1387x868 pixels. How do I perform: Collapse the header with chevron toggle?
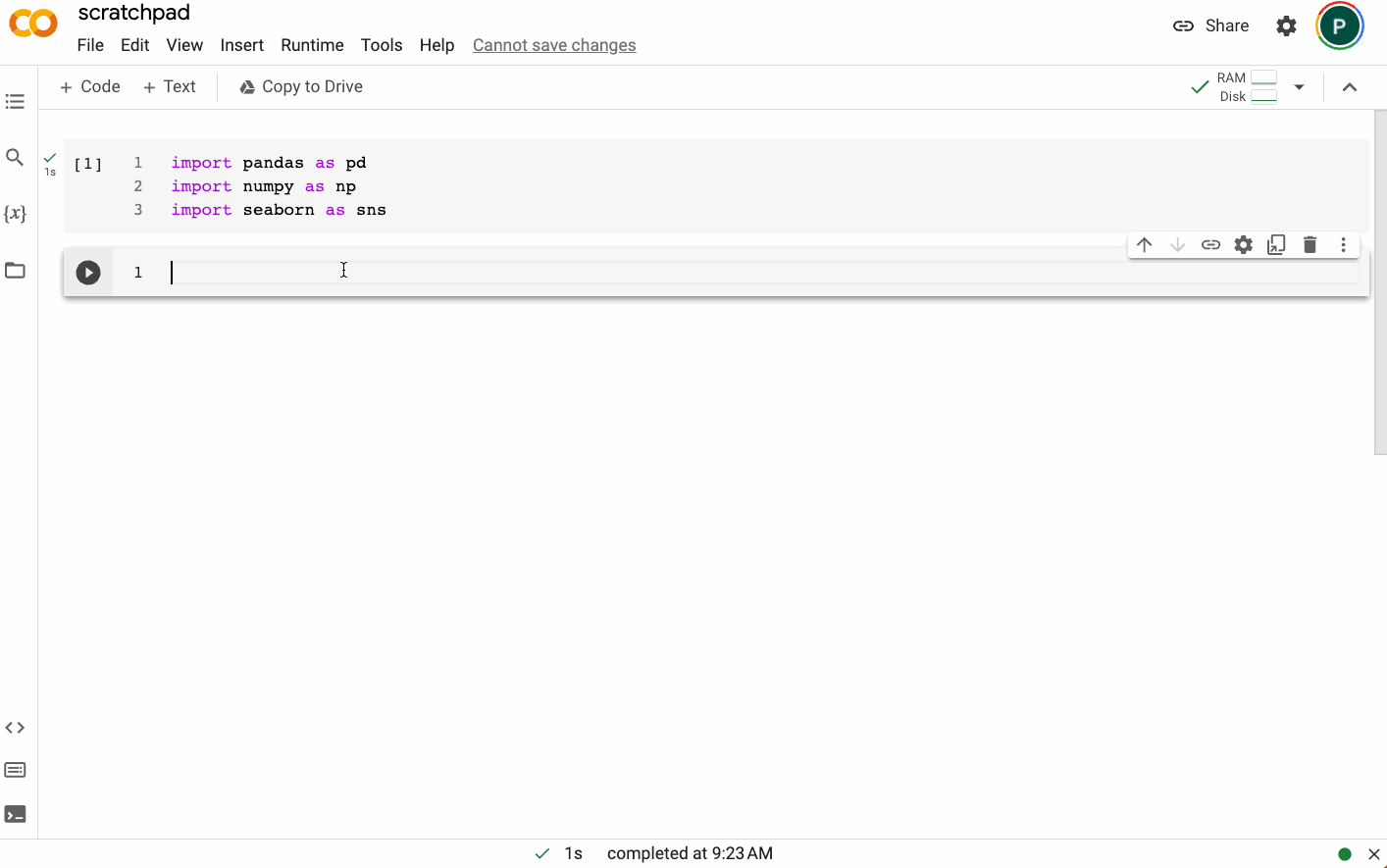click(1350, 87)
